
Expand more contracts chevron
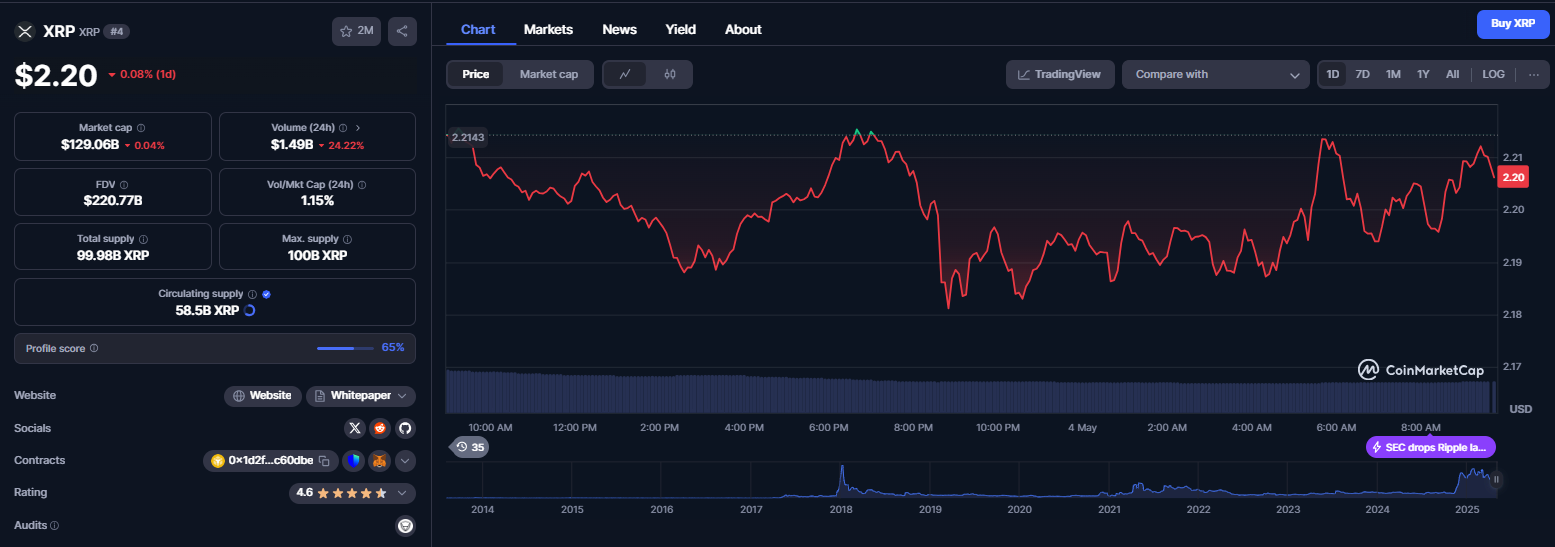pyautogui.click(x=405, y=461)
